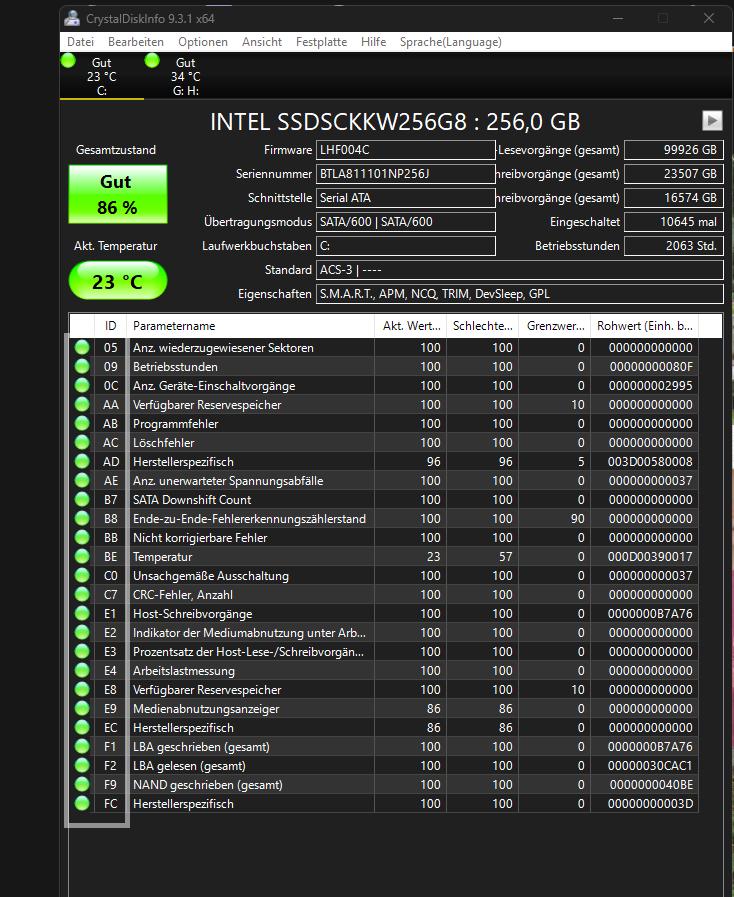Click the next disk arrow button
734x897 pixels.
pyautogui.click(x=712, y=120)
